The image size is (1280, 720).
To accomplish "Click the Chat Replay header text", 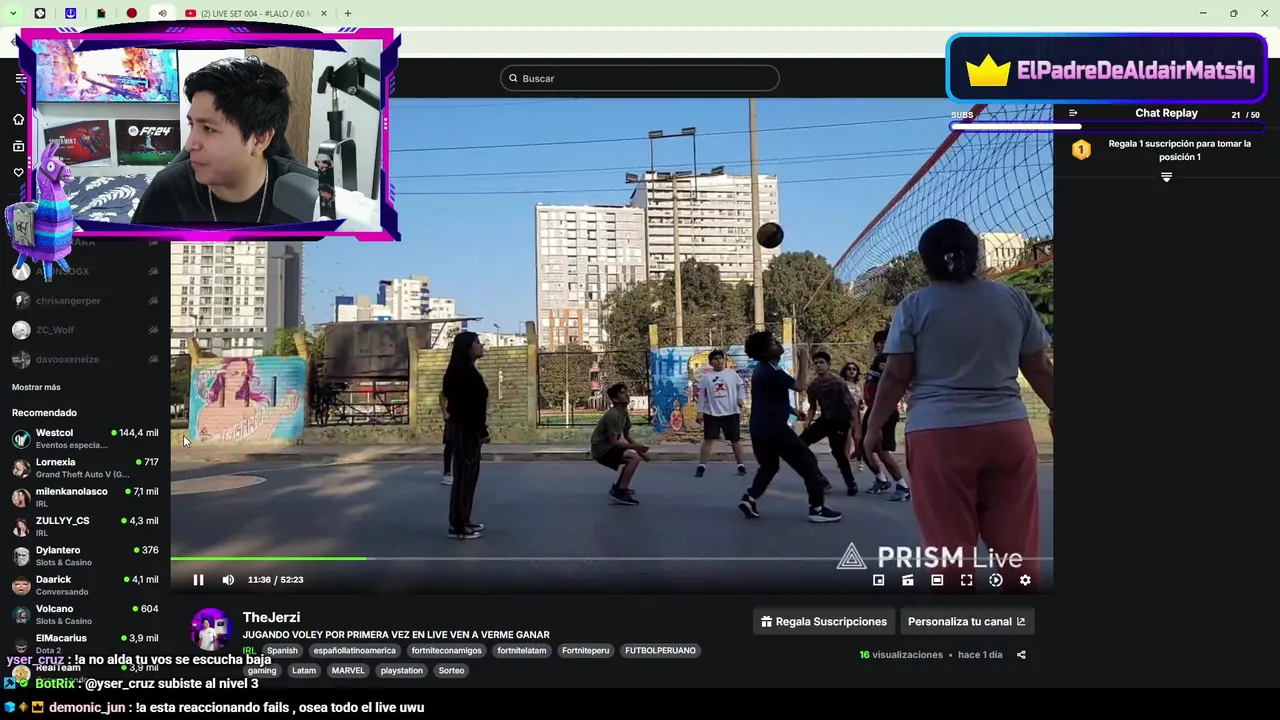I will (x=1166, y=113).
